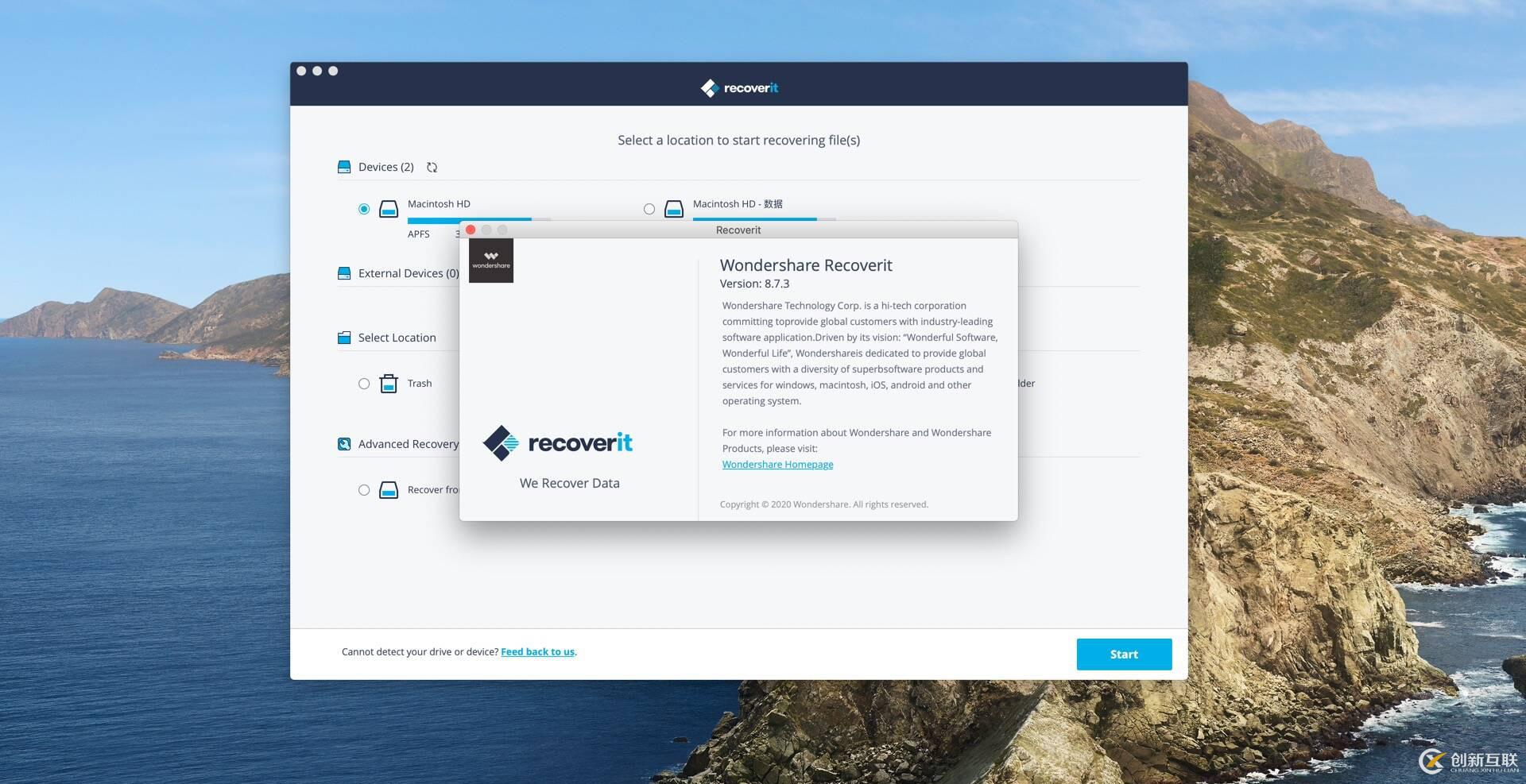Select the Recover from radio button

pos(364,490)
